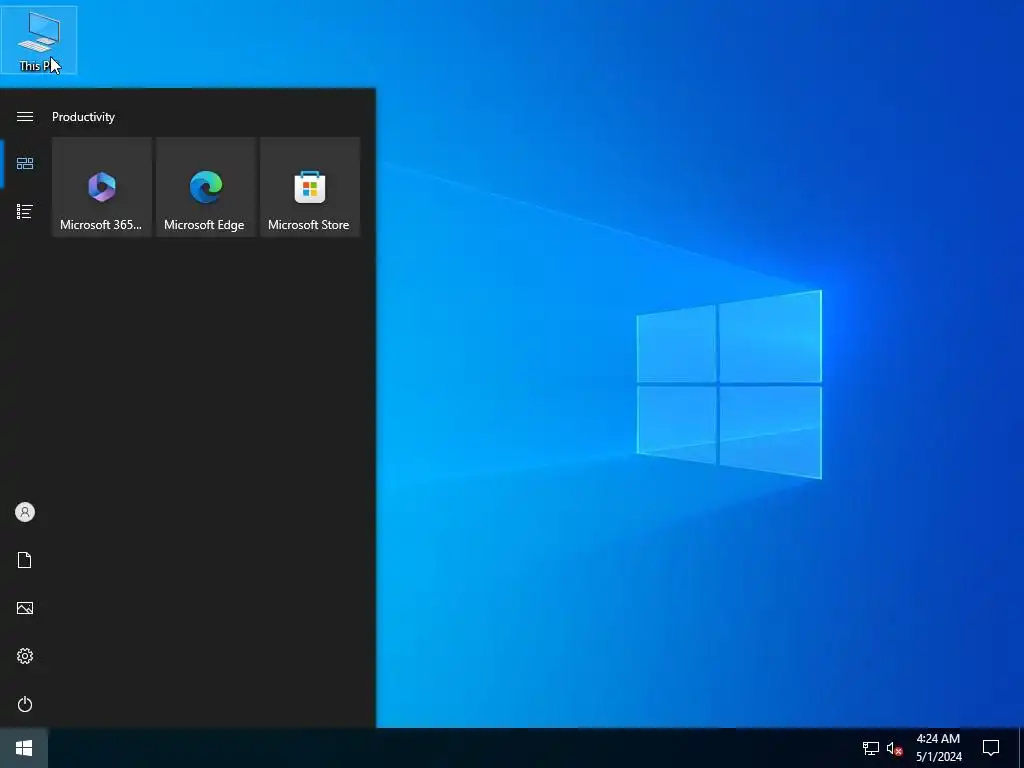This screenshot has width=1024, height=768.
Task: Click the Productivity group heading
Action: 84,117
